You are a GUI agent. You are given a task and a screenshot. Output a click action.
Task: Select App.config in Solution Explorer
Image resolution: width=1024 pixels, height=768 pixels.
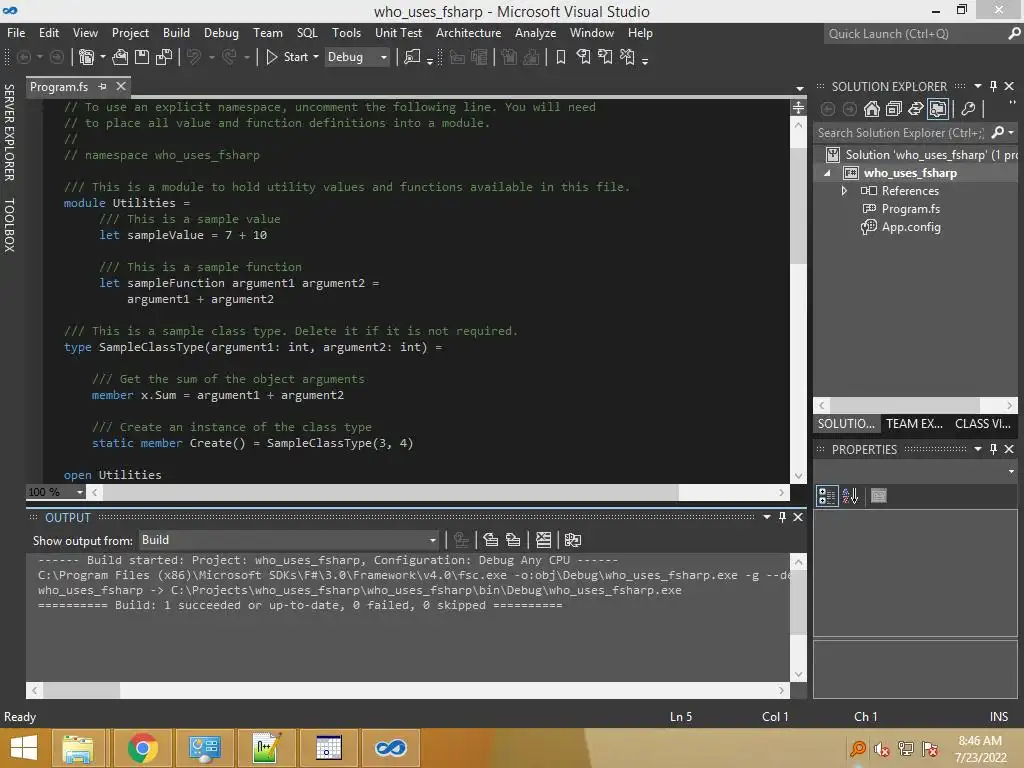click(x=911, y=227)
